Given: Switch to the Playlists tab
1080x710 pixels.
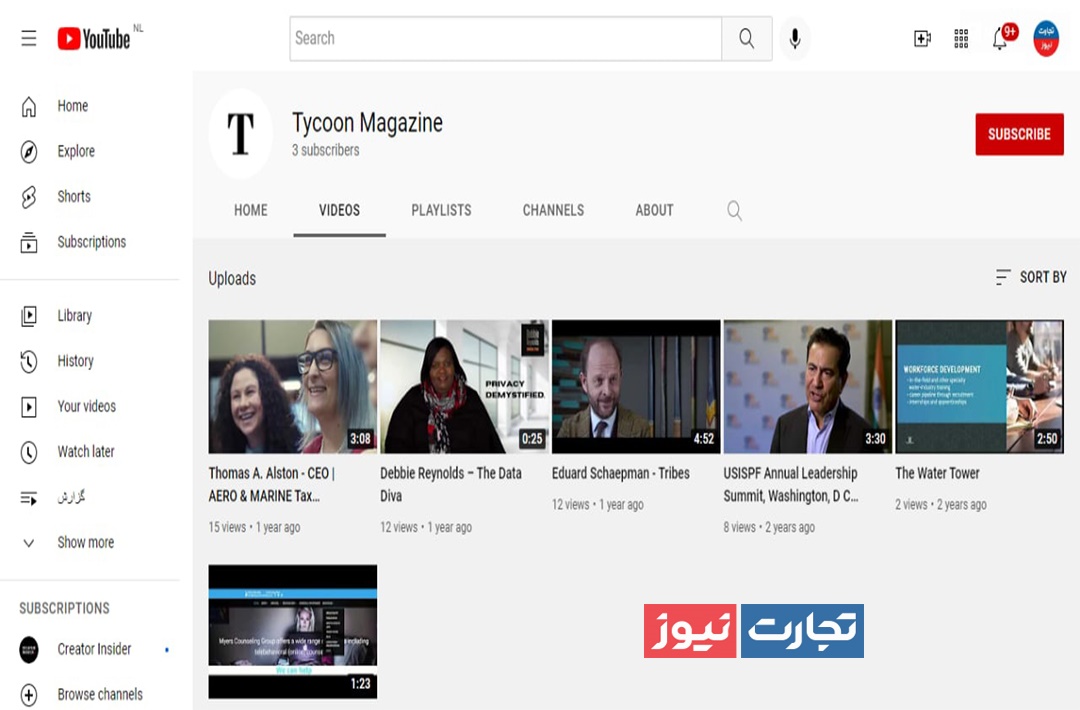Looking at the screenshot, I should tap(442, 211).
